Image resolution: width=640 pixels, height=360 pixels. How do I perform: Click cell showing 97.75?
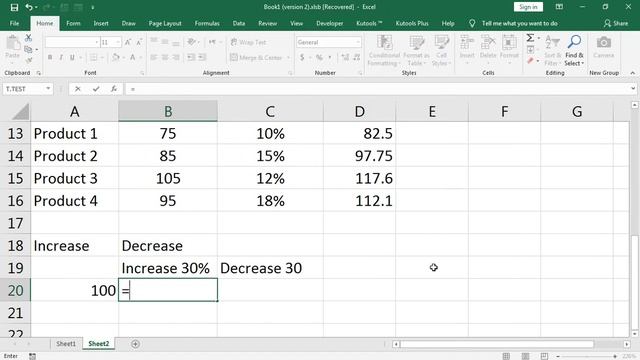coord(359,156)
